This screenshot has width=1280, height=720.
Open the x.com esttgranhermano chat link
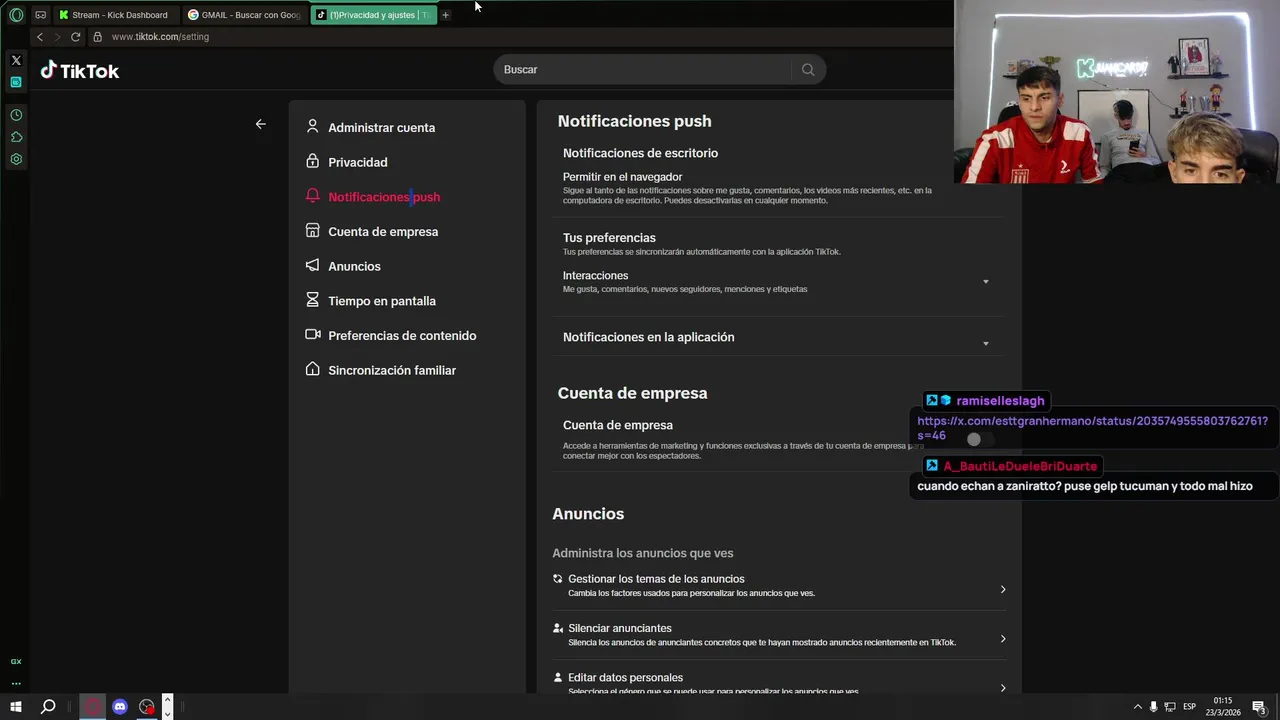tap(1092, 428)
